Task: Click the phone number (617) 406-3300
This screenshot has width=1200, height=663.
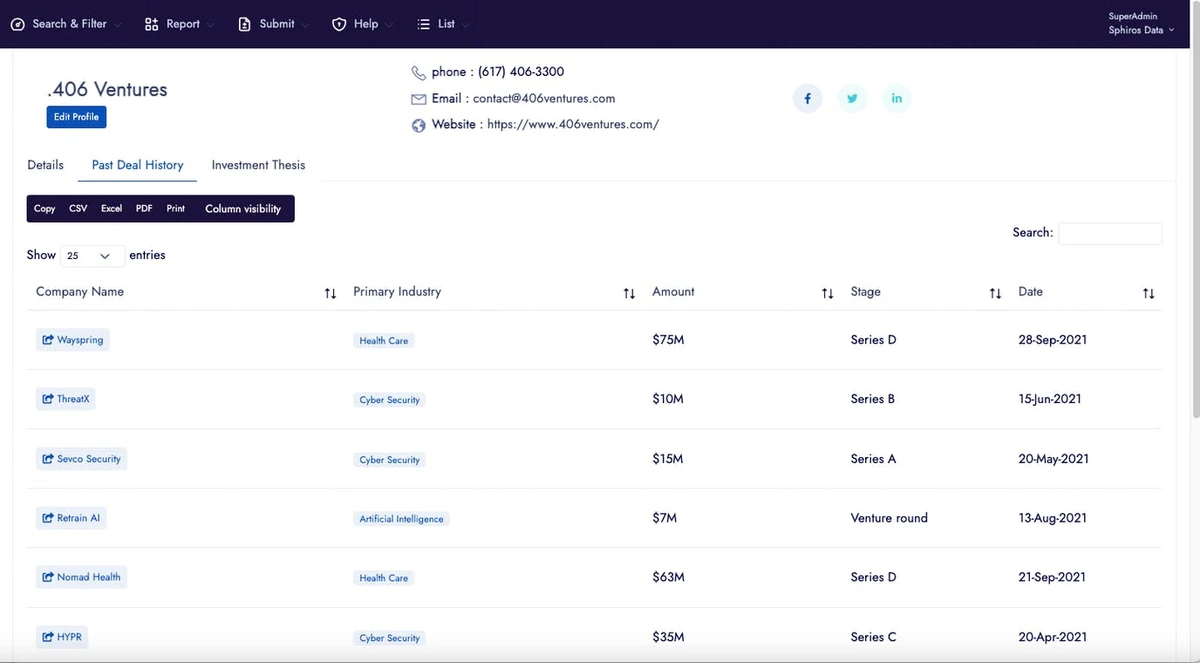Action: click(521, 72)
